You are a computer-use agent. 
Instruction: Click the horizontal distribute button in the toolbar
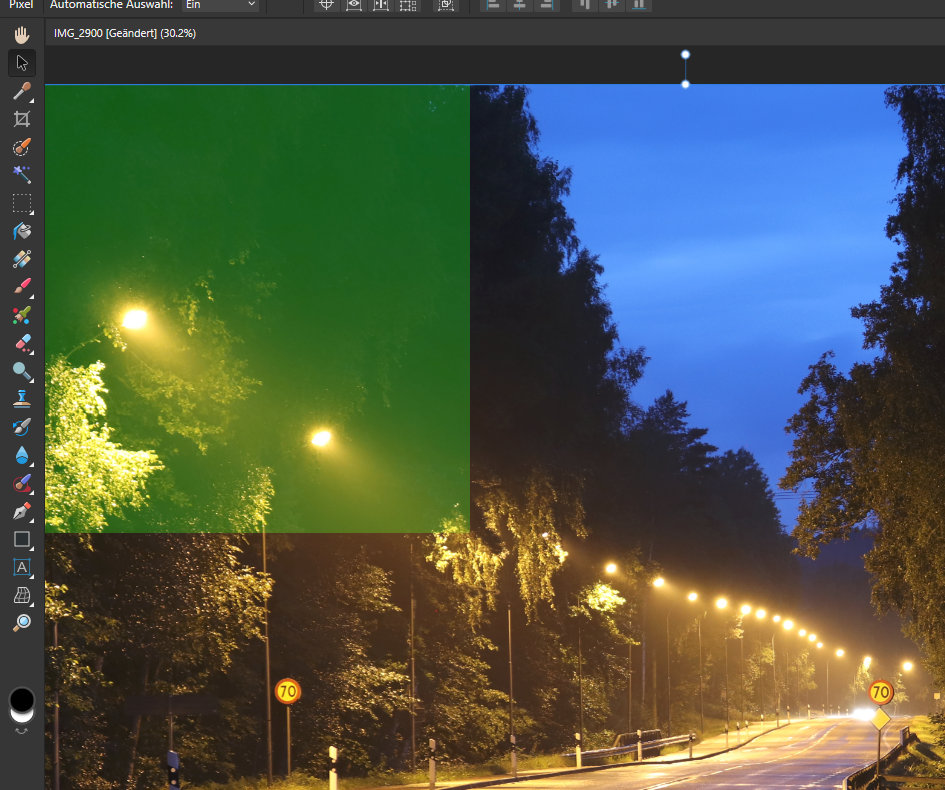tap(611, 5)
